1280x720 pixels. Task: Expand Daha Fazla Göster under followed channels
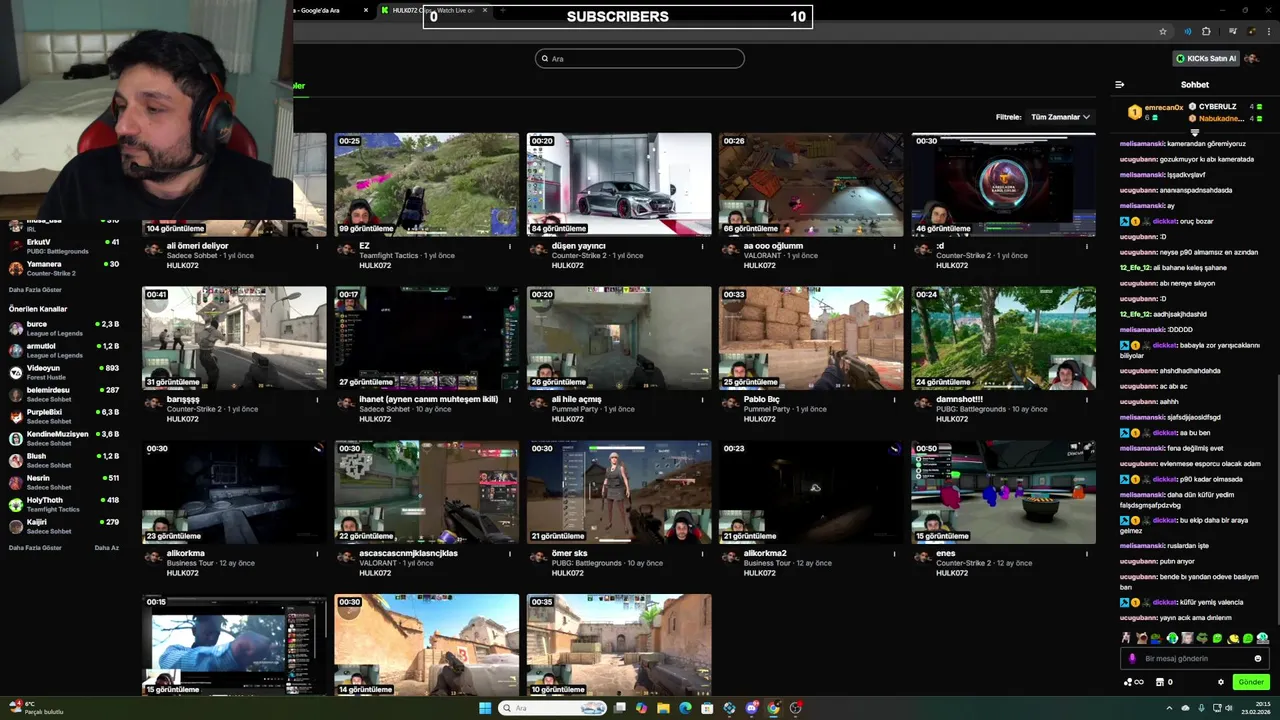tap(35, 289)
